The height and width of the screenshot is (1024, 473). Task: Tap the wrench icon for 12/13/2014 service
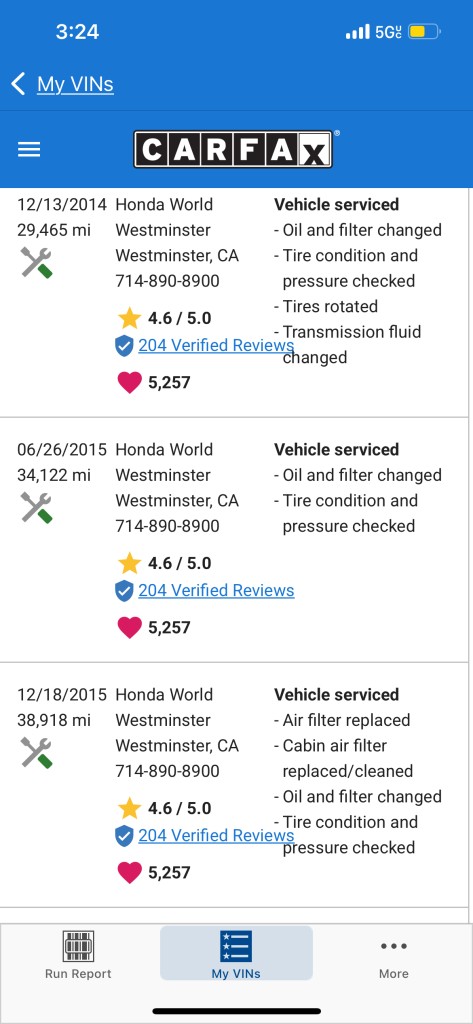(37, 263)
